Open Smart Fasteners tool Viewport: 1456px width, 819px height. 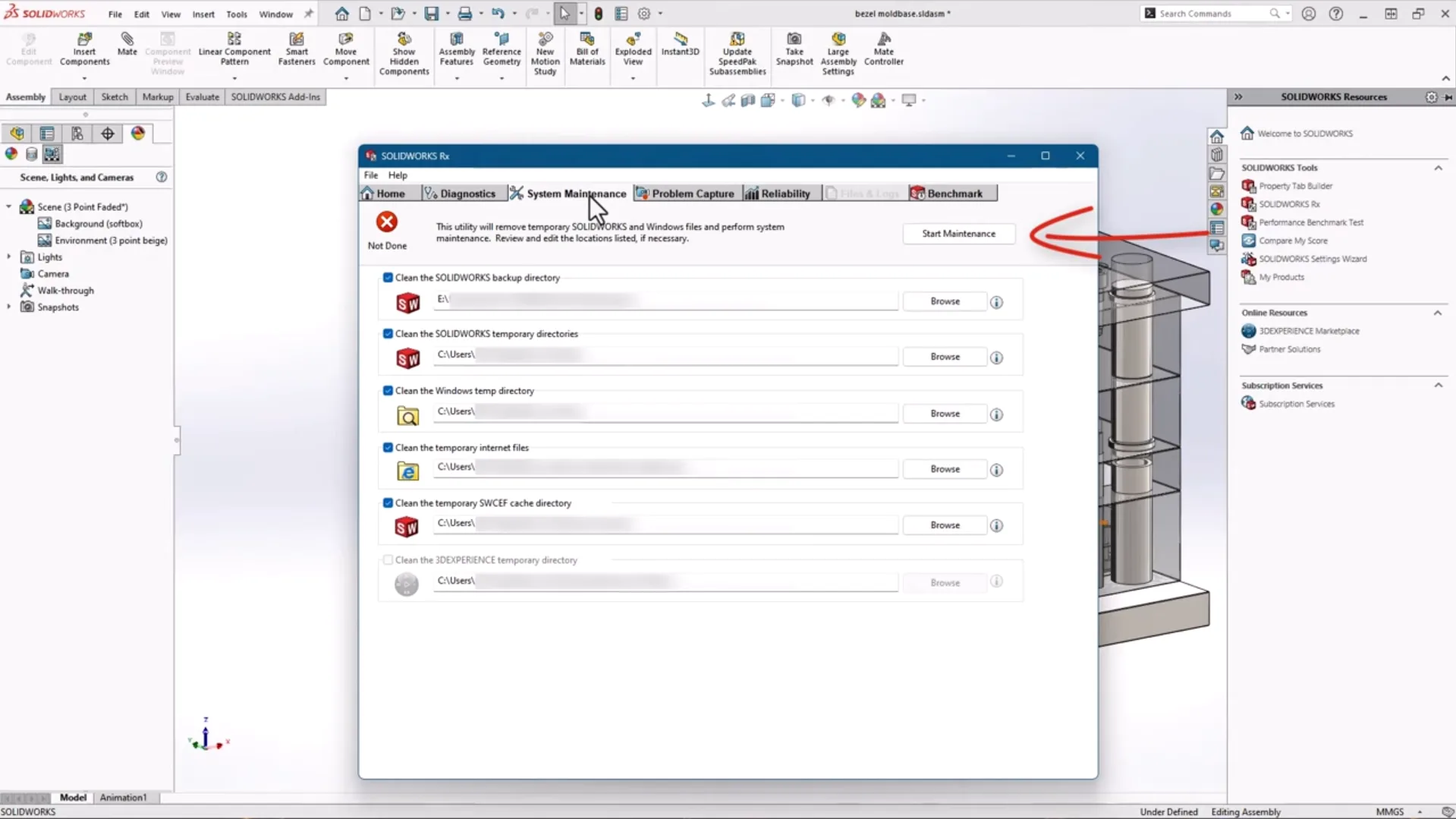pyautogui.click(x=296, y=39)
